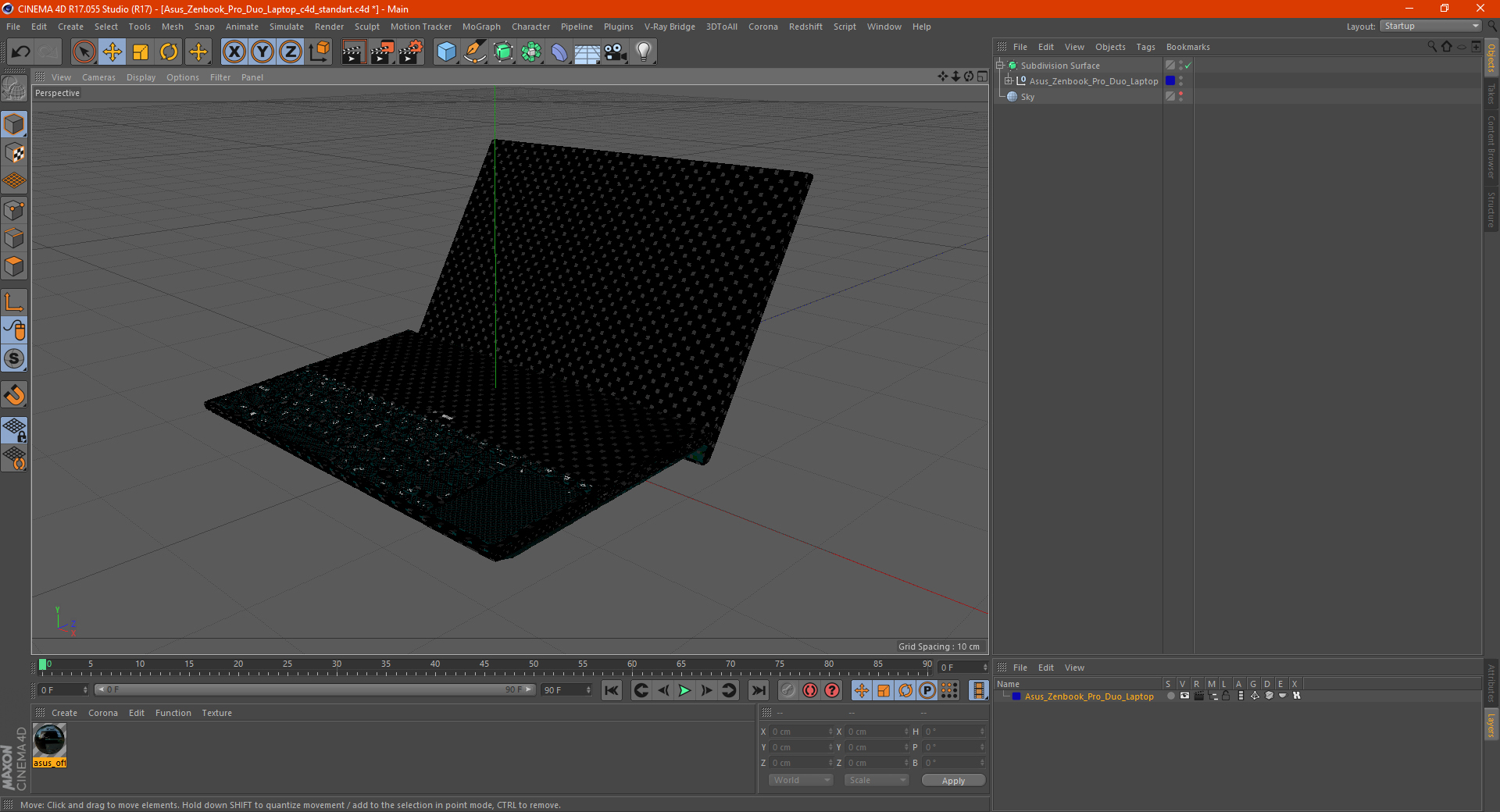Switch to Texture mode
The image size is (1500, 812).
14,153
